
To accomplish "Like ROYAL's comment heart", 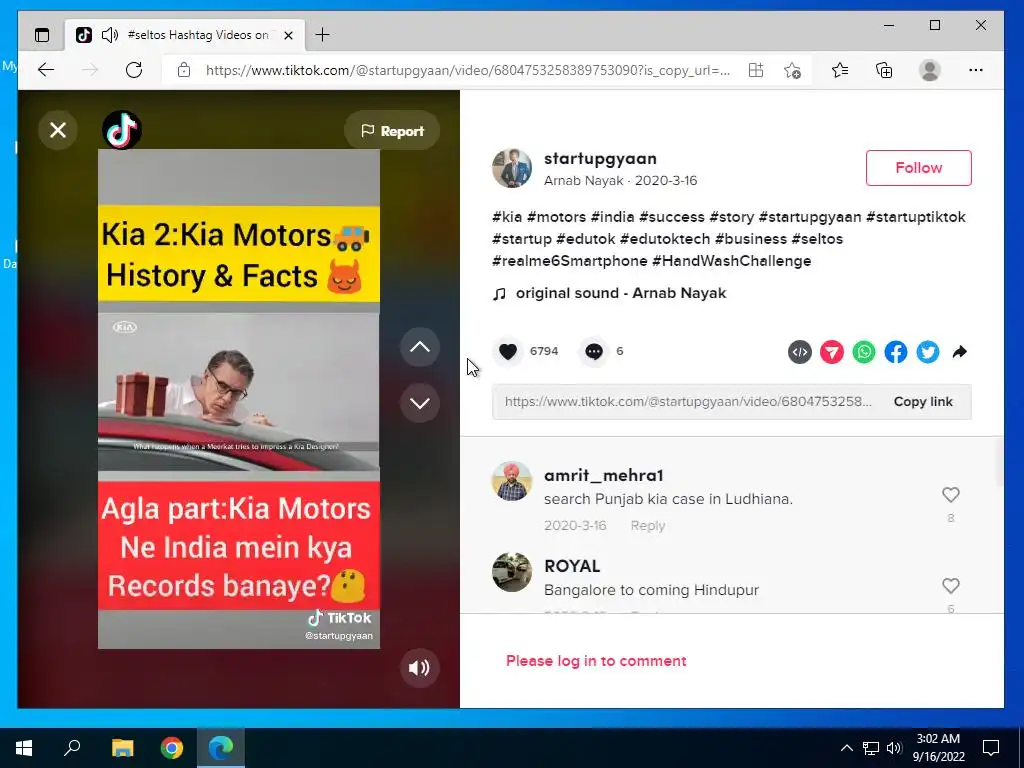I will tap(951, 586).
